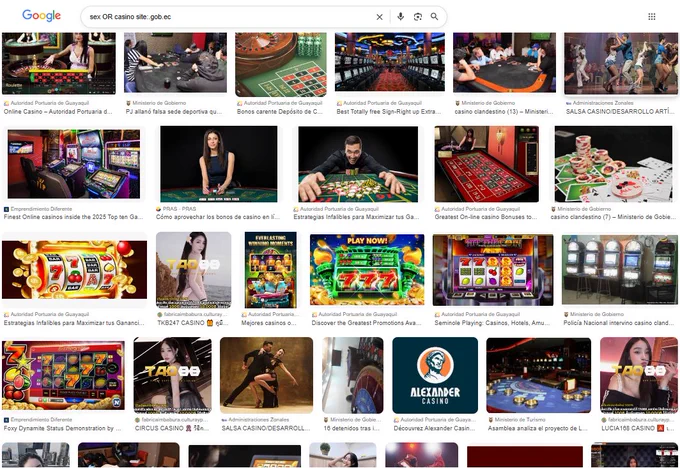Open the 'Best Totally free Sign-Right up' result
The width and height of the screenshot is (680, 468).
coord(389,112)
